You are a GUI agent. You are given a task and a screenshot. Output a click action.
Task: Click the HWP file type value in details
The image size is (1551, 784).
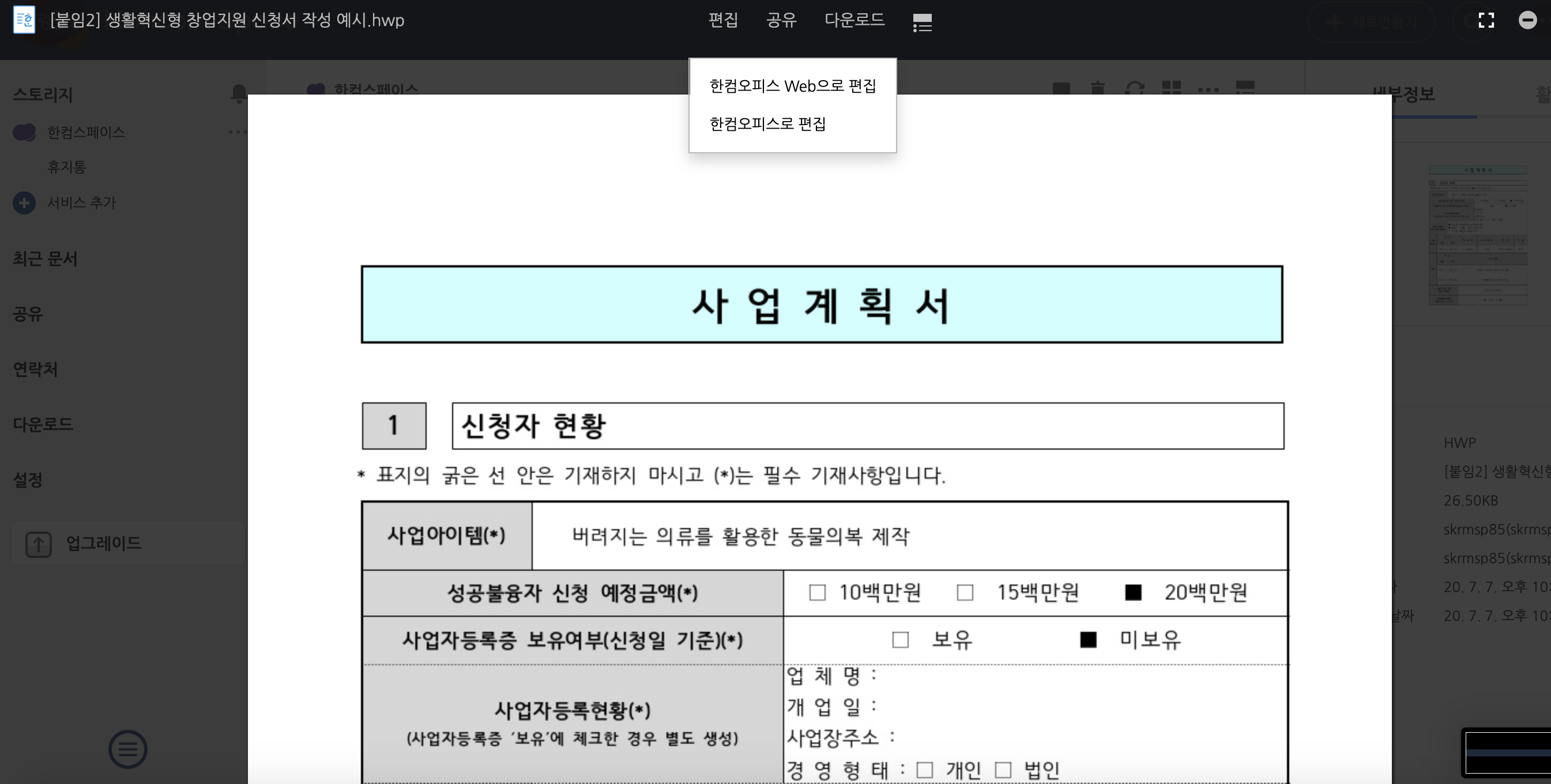(1459, 443)
